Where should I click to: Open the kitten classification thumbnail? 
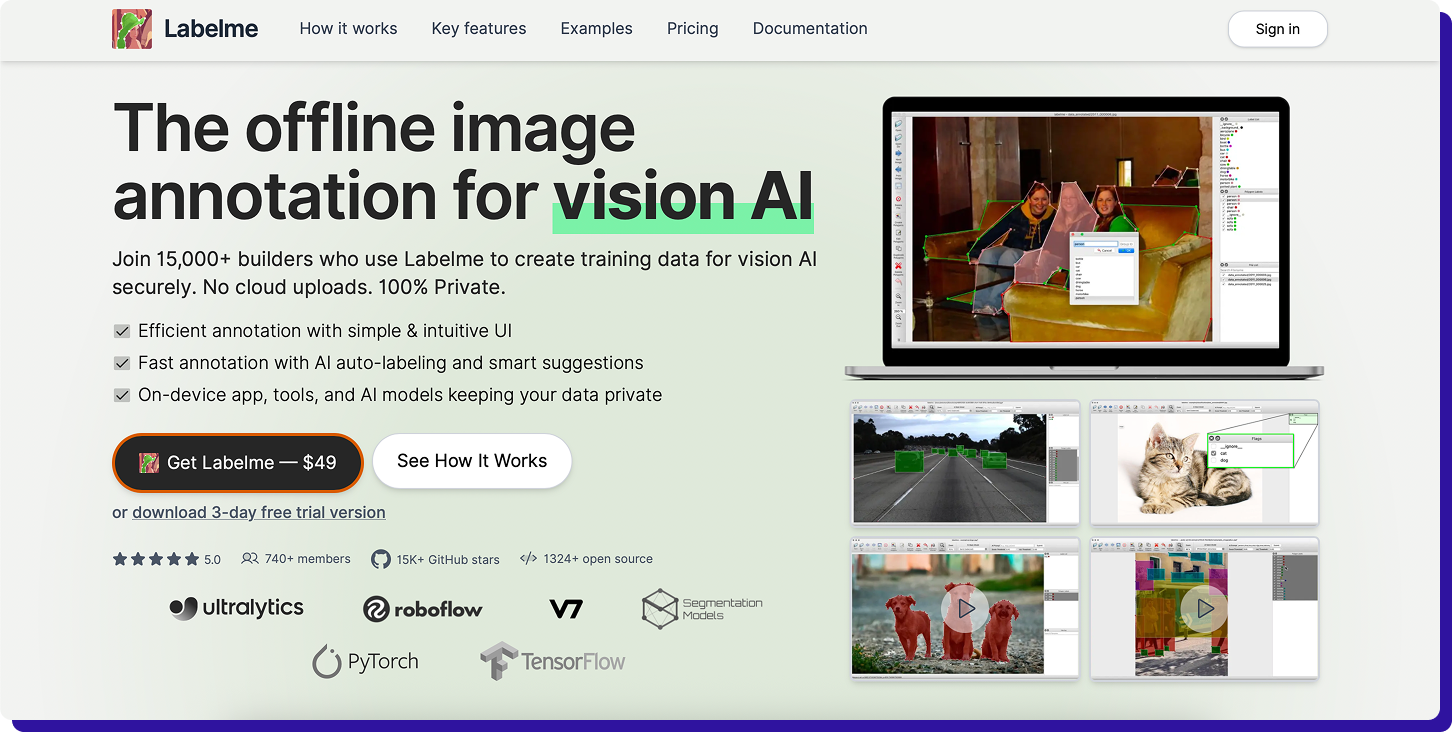(1204, 462)
